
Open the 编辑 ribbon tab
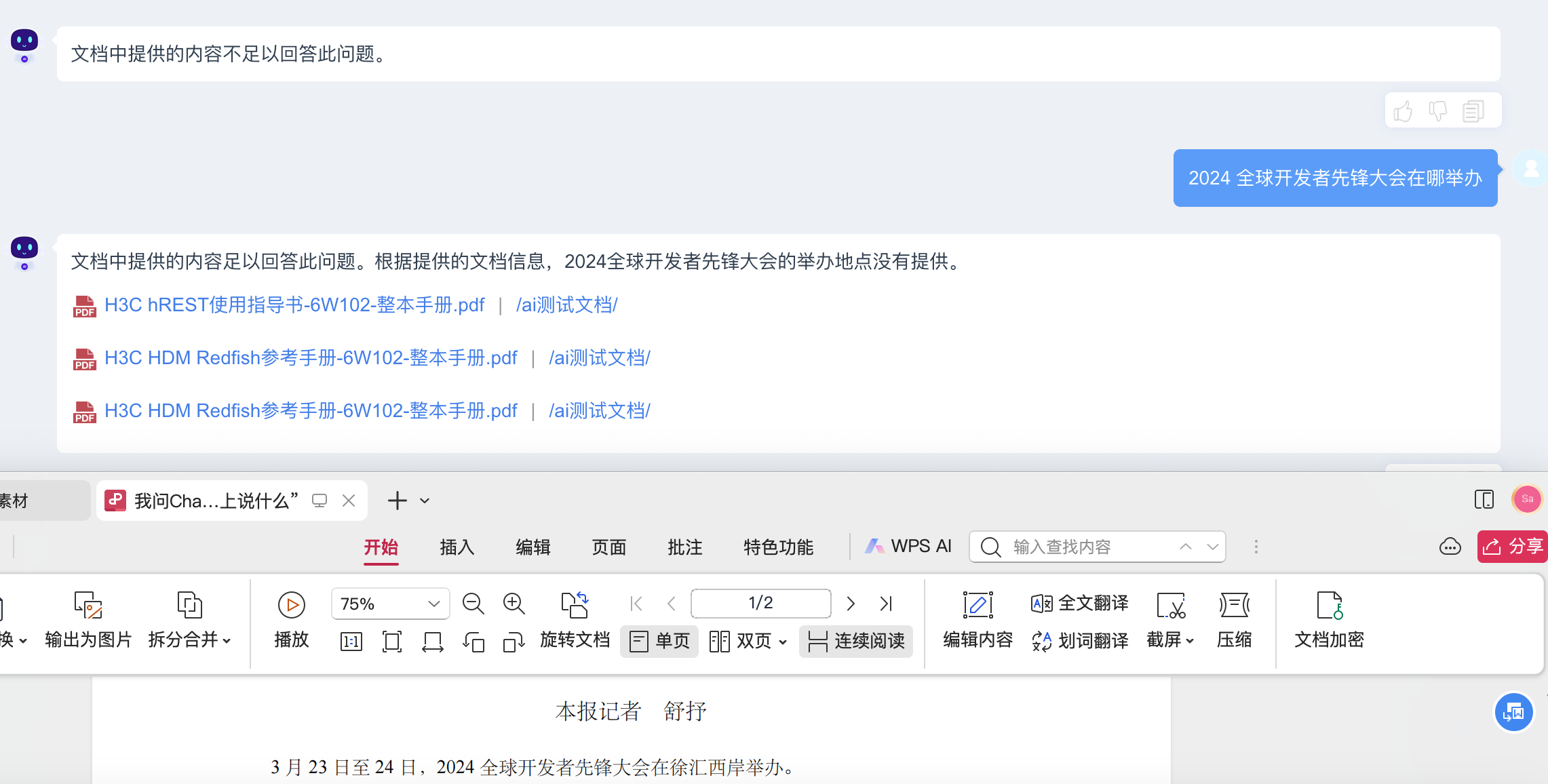click(x=533, y=547)
